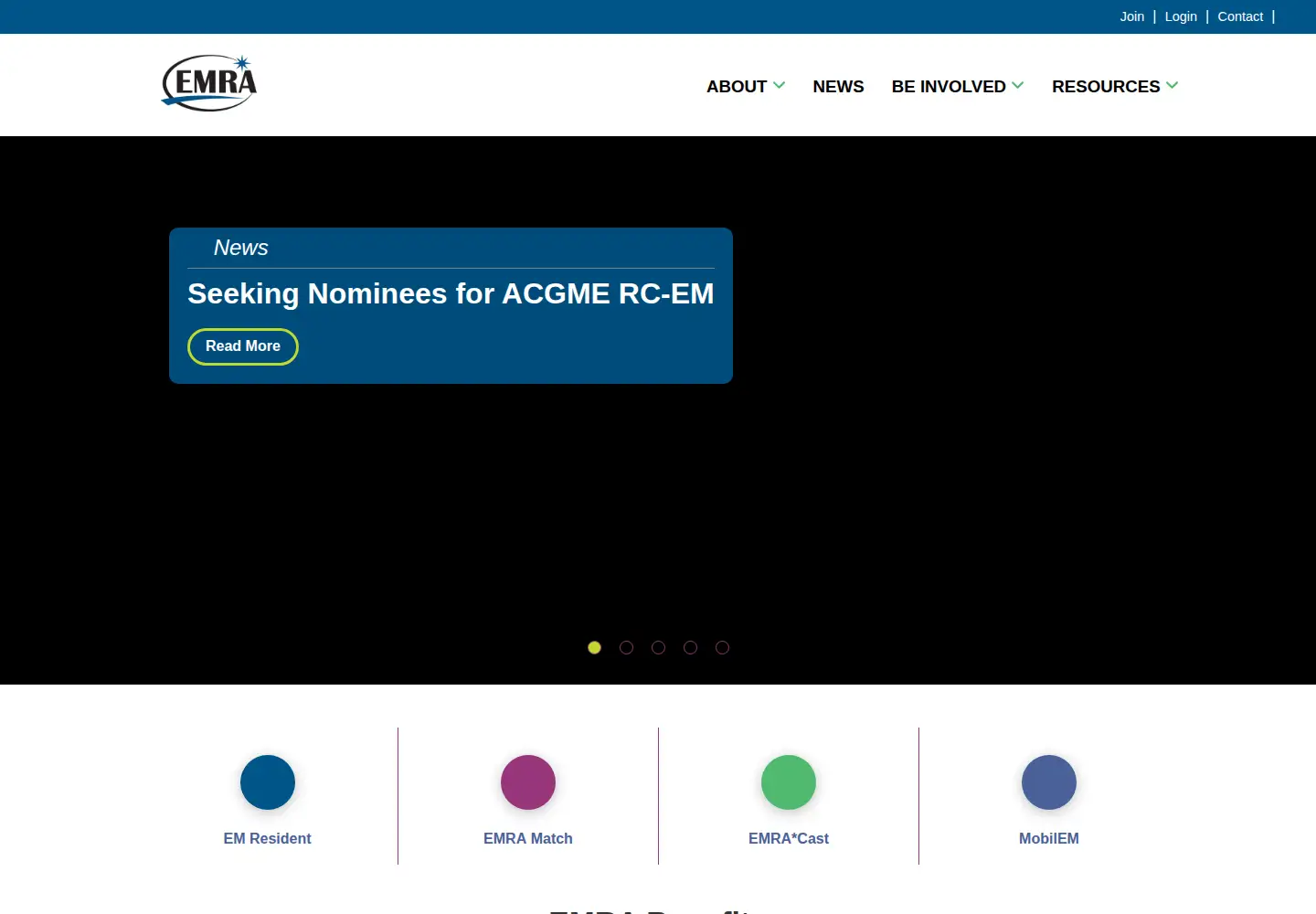The image size is (1316, 914).
Task: Click the EMRA logo
Action: tap(209, 83)
